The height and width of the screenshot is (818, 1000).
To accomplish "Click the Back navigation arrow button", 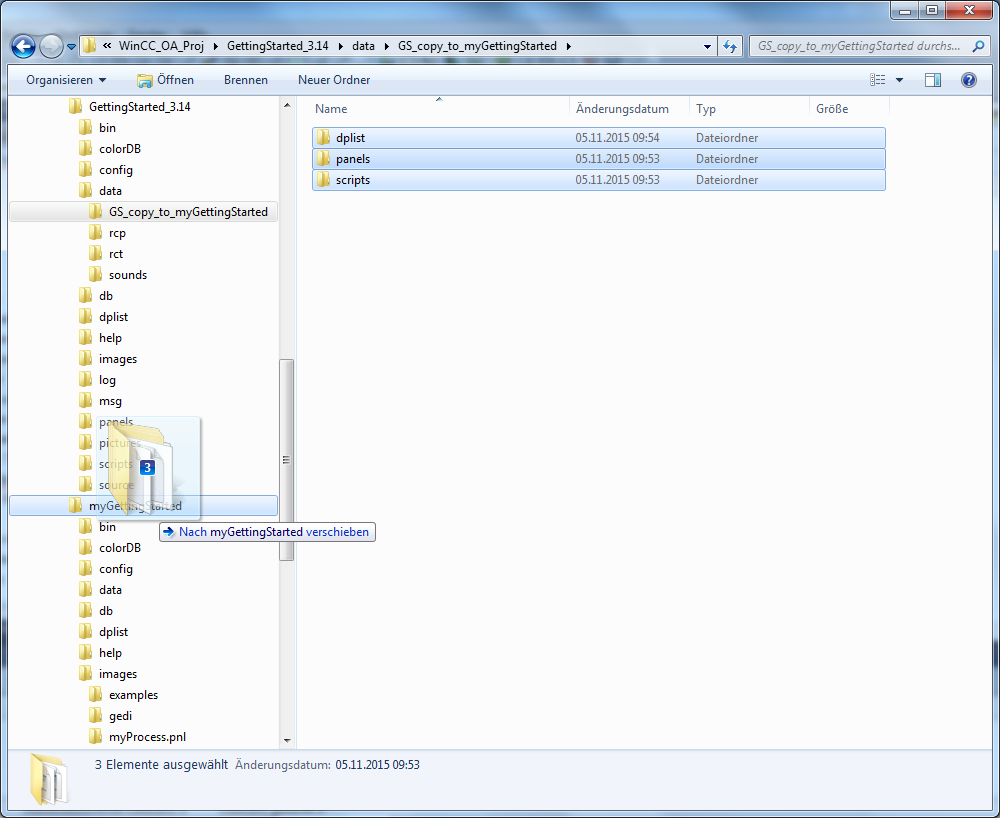I will 24,46.
